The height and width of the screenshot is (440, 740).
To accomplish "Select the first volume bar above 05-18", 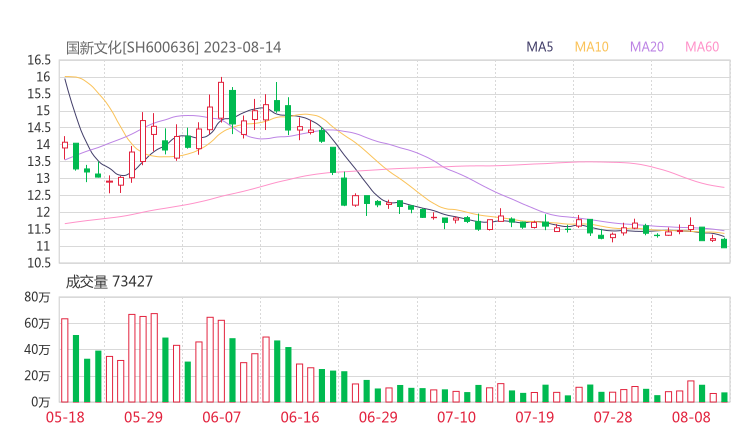I will [x=65, y=360].
